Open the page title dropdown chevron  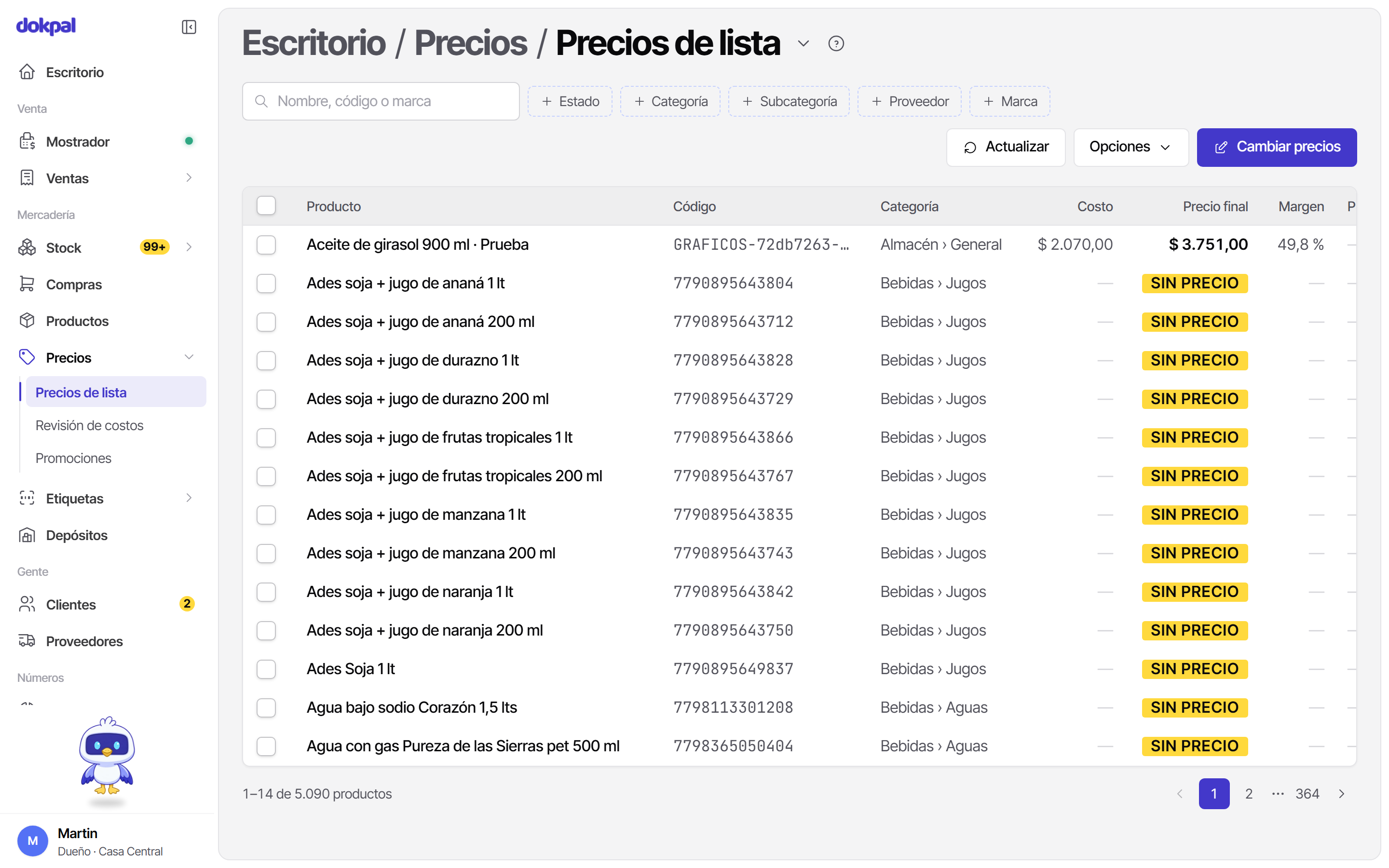pyautogui.click(x=803, y=43)
